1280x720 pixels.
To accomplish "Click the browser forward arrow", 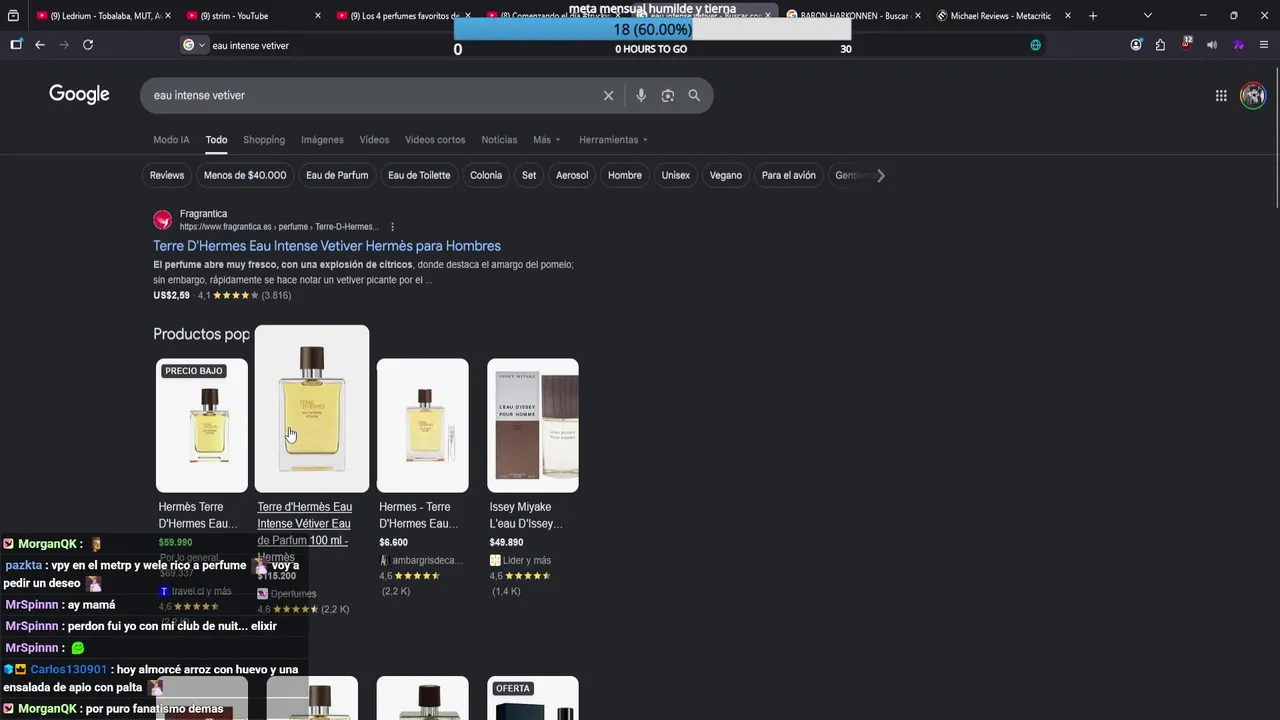I will 64,45.
